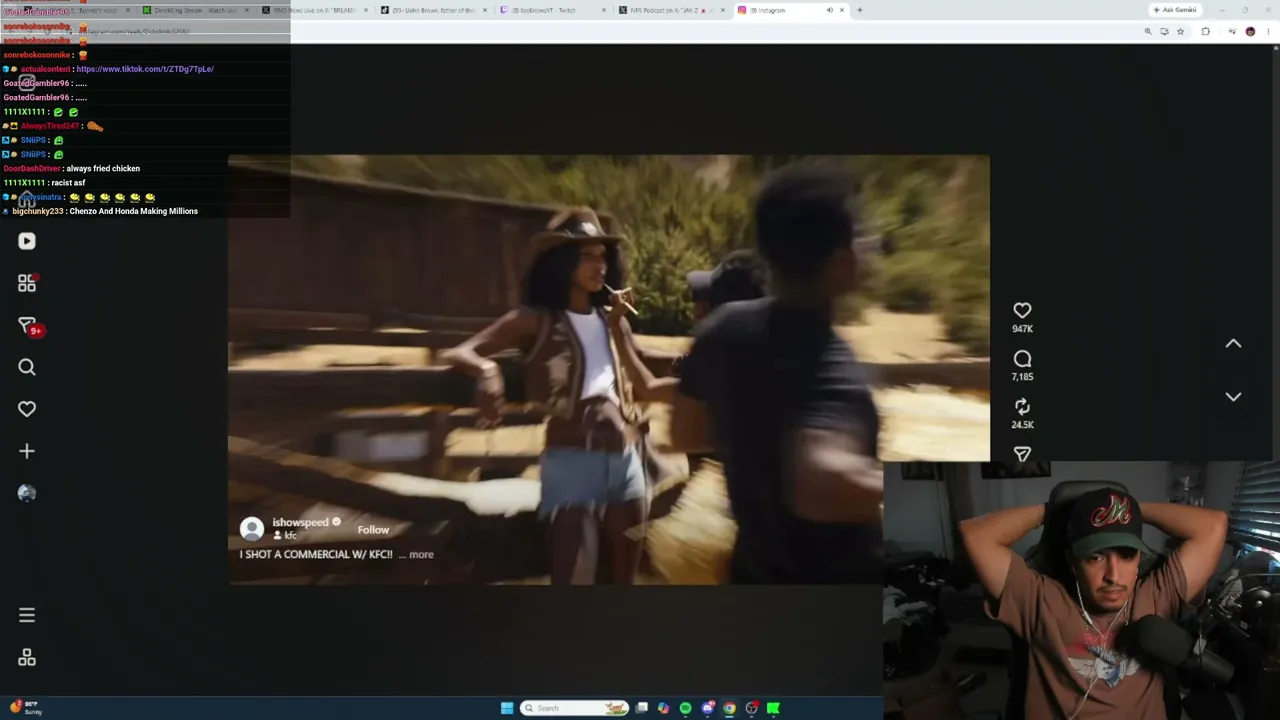Viewport: 1280px width, 720px height.
Task: Follow the ishowspeed account
Action: (x=373, y=530)
